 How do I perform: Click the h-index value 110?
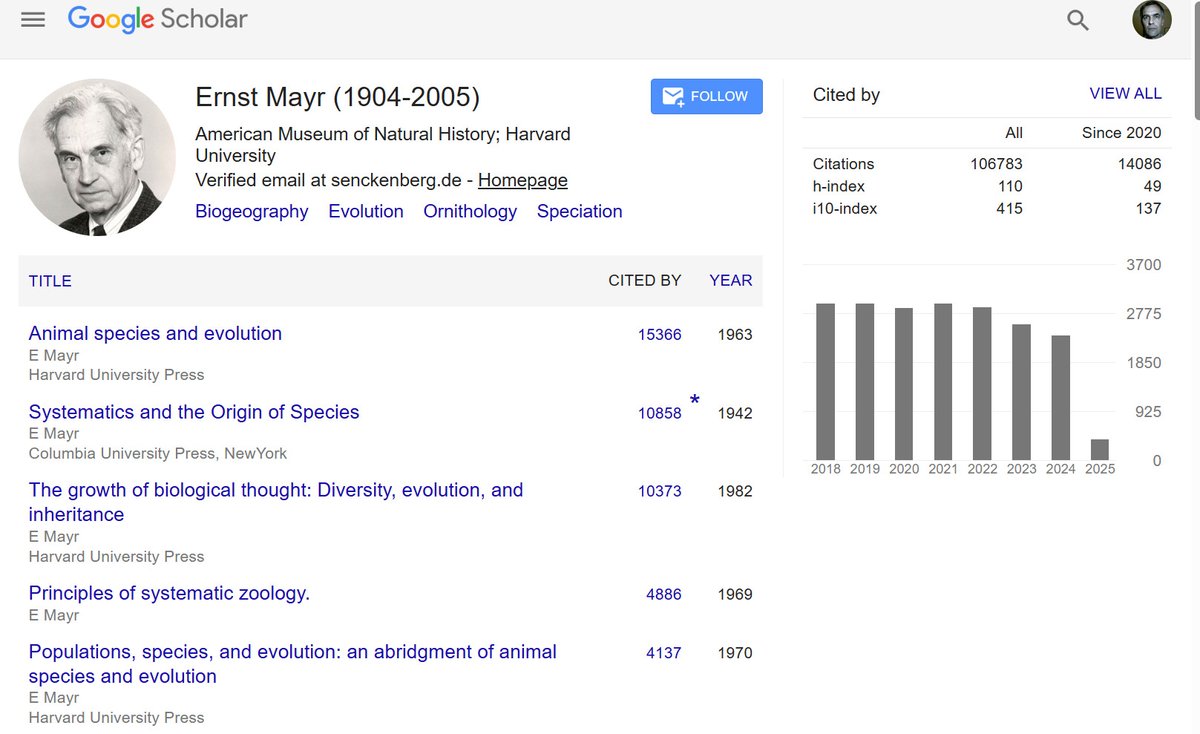pos(1010,186)
